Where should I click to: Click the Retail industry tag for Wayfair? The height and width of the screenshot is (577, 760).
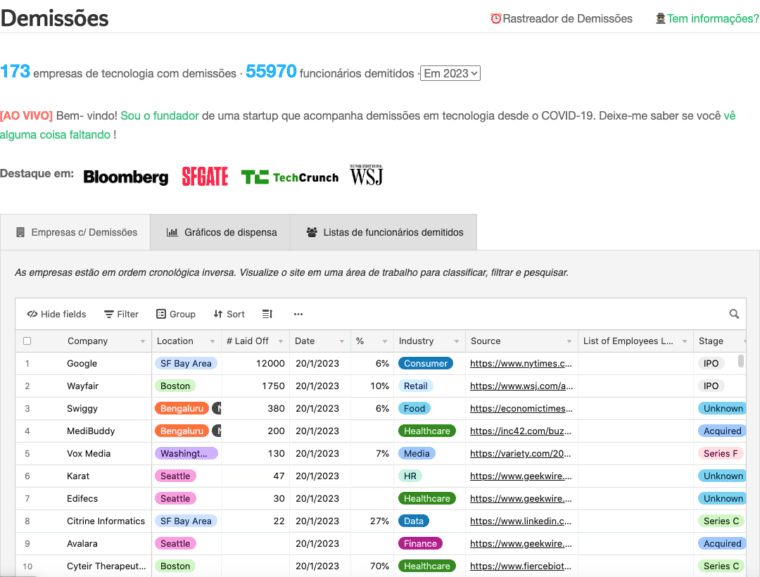click(416, 386)
